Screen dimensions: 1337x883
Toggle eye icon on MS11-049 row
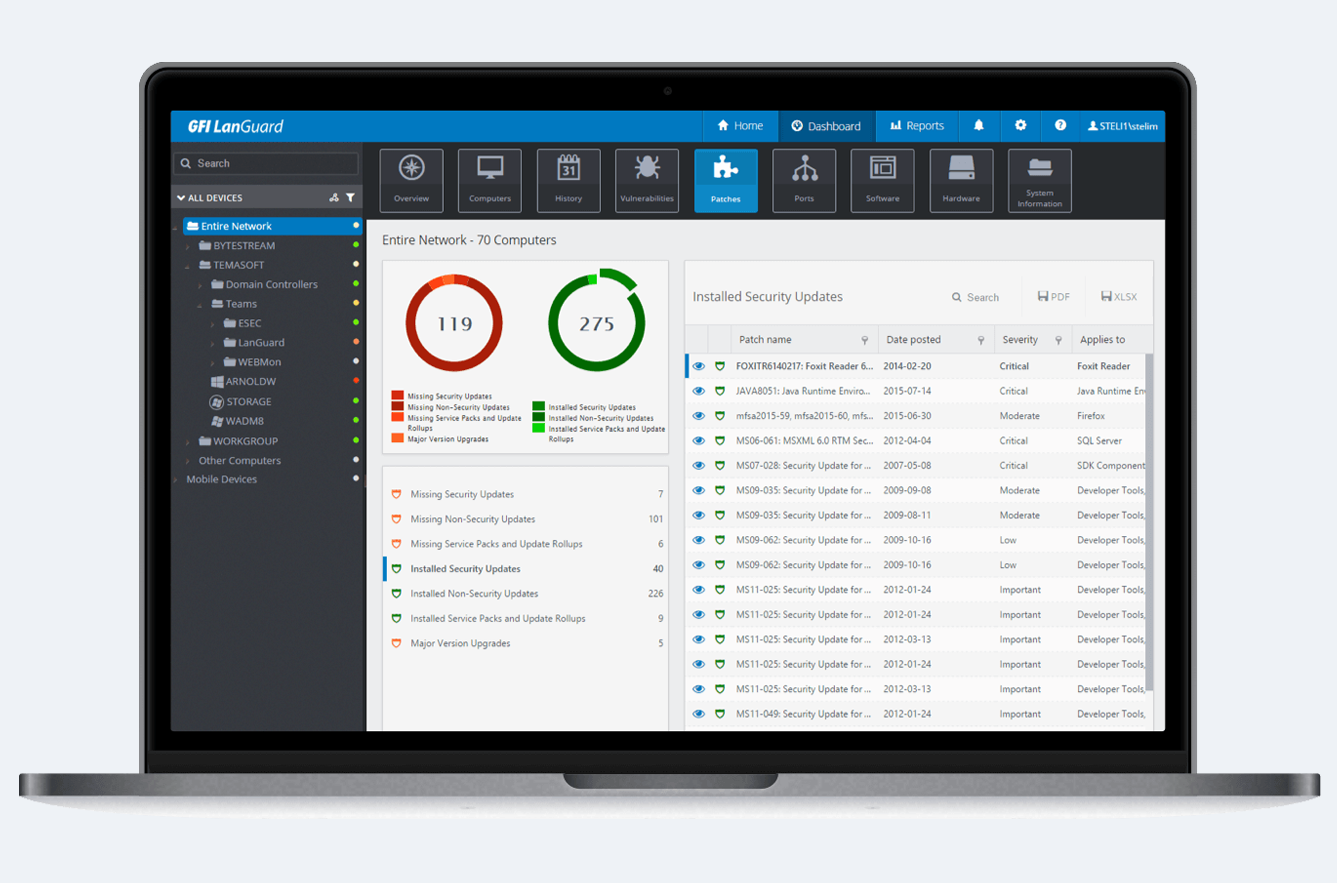point(698,714)
